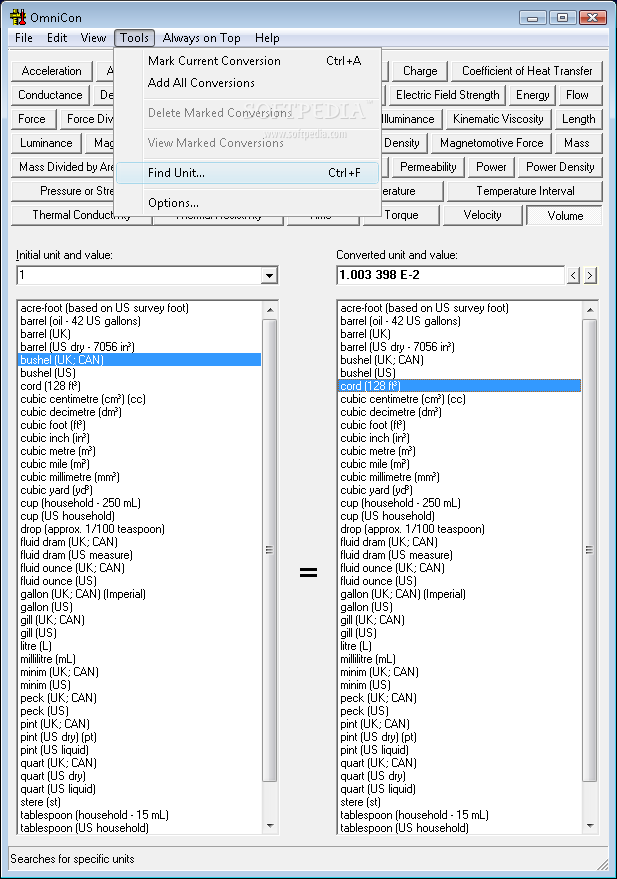Click scroll-up arrow of converted unit list
This screenshot has width=617, height=879.
[590, 309]
